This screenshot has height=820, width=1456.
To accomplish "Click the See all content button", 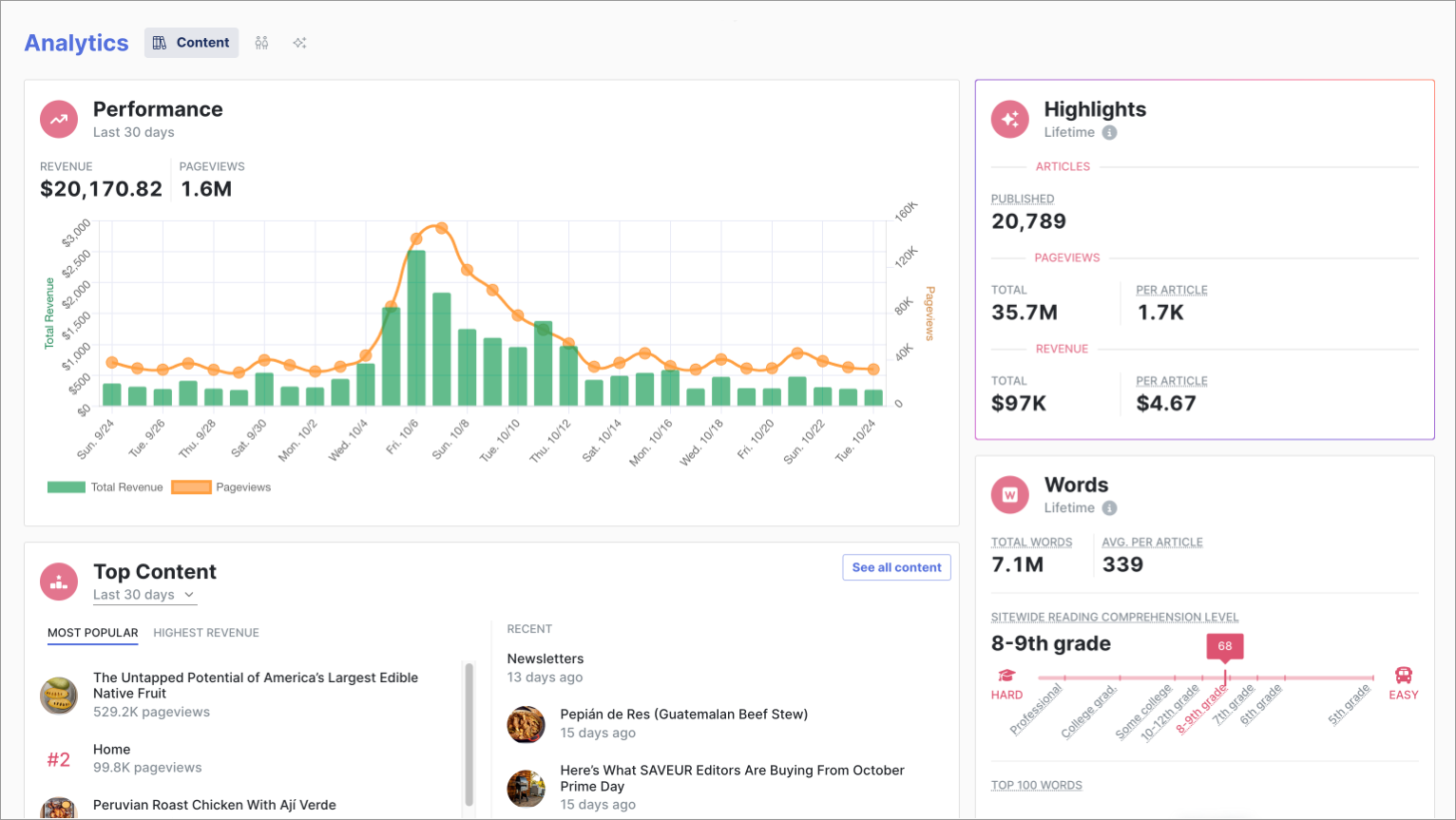I will [x=896, y=567].
